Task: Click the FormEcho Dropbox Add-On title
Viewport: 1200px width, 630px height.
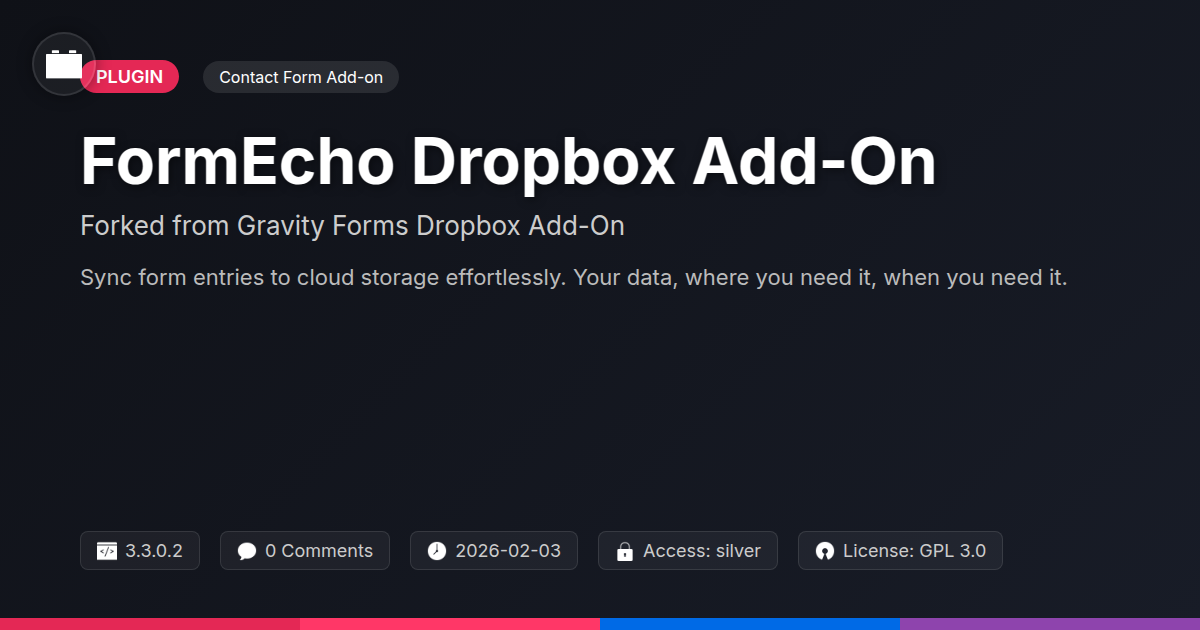Action: tap(508, 161)
